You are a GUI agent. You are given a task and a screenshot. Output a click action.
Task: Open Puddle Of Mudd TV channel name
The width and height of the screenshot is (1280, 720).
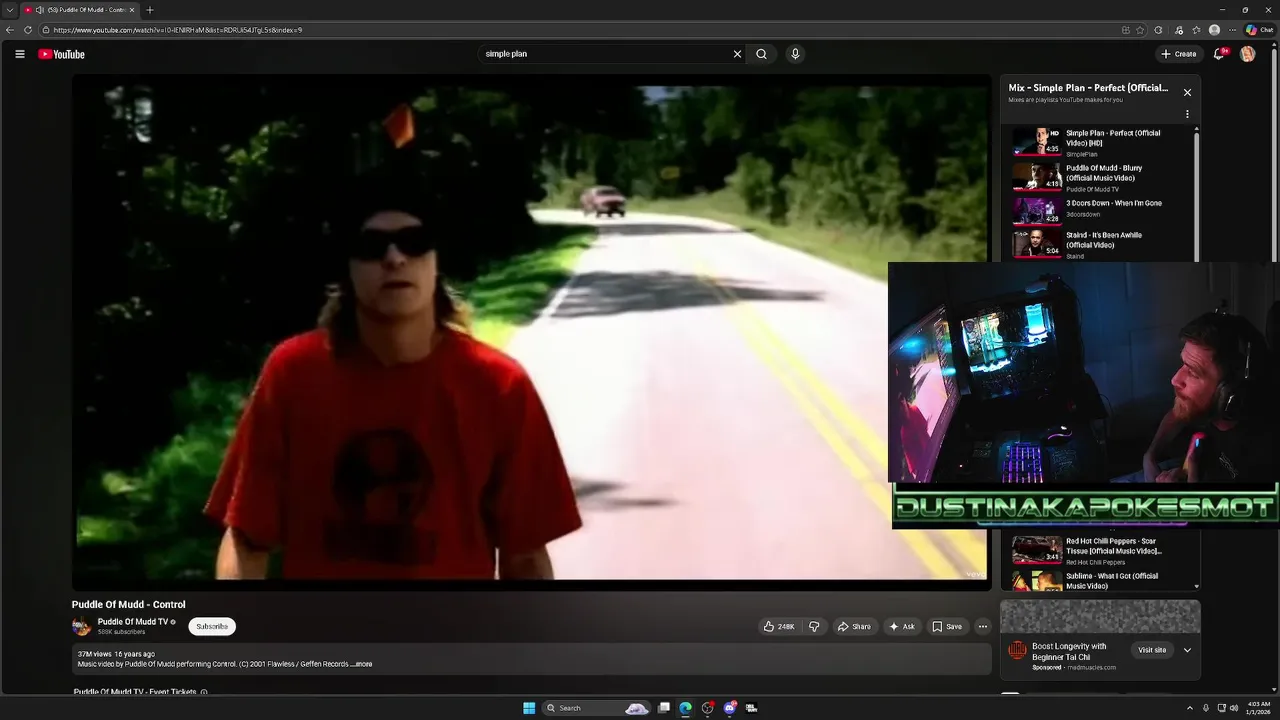[132, 622]
